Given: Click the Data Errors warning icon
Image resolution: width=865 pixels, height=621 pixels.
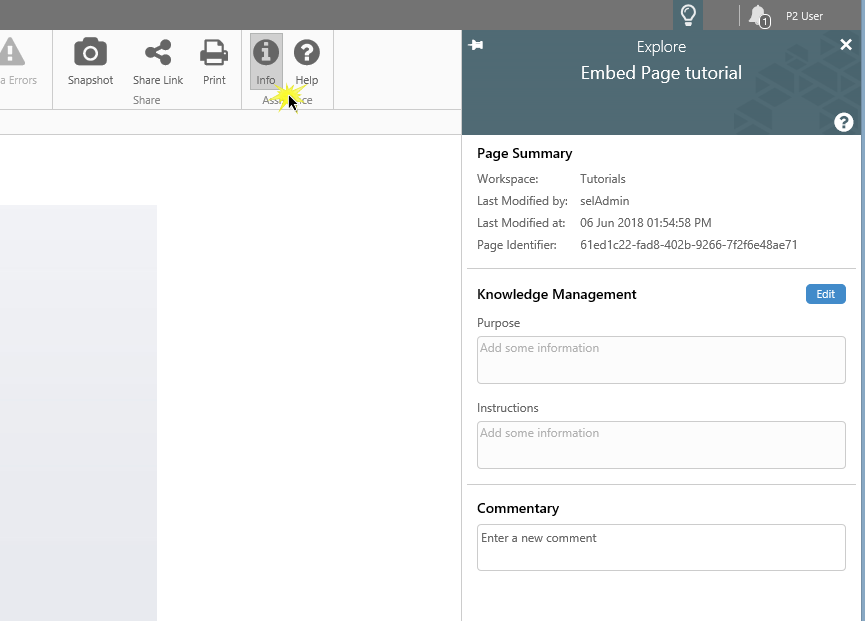Looking at the screenshot, I should pyautogui.click(x=12, y=54).
